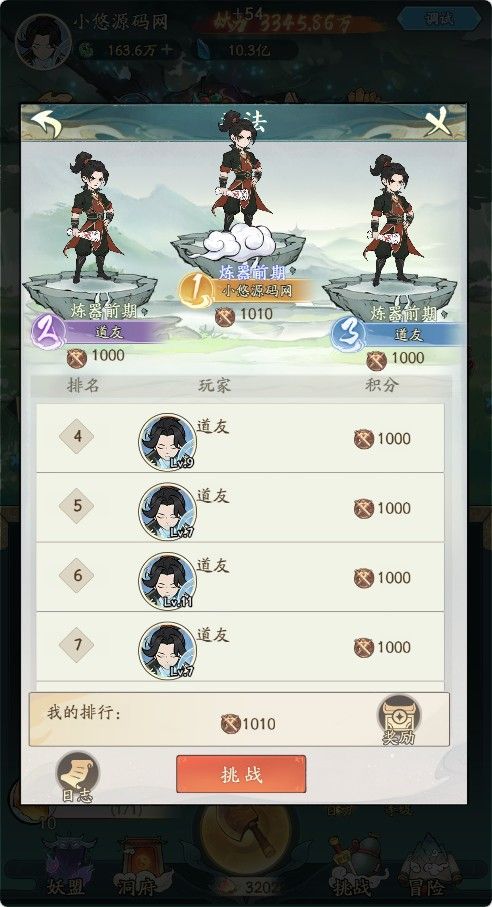Open the 奖励 rewards chest icon
The width and height of the screenshot is (492, 907).
pyautogui.click(x=399, y=719)
